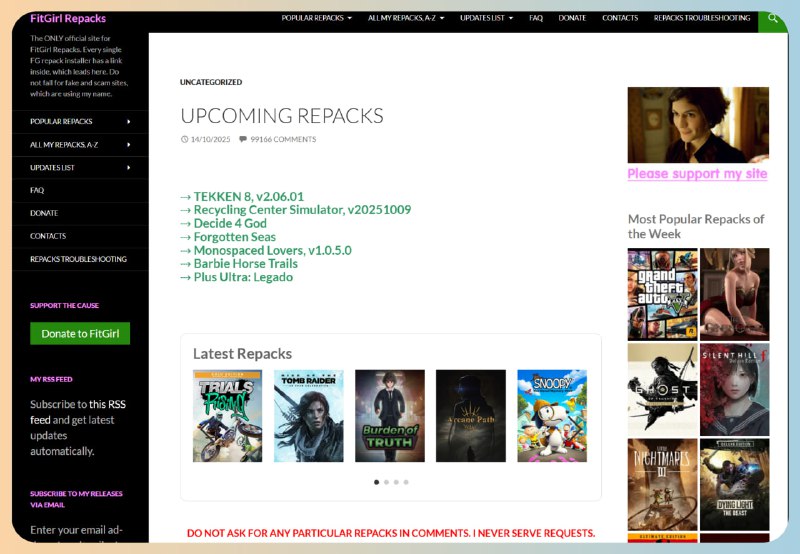Click the Please support my site link

tap(697, 173)
